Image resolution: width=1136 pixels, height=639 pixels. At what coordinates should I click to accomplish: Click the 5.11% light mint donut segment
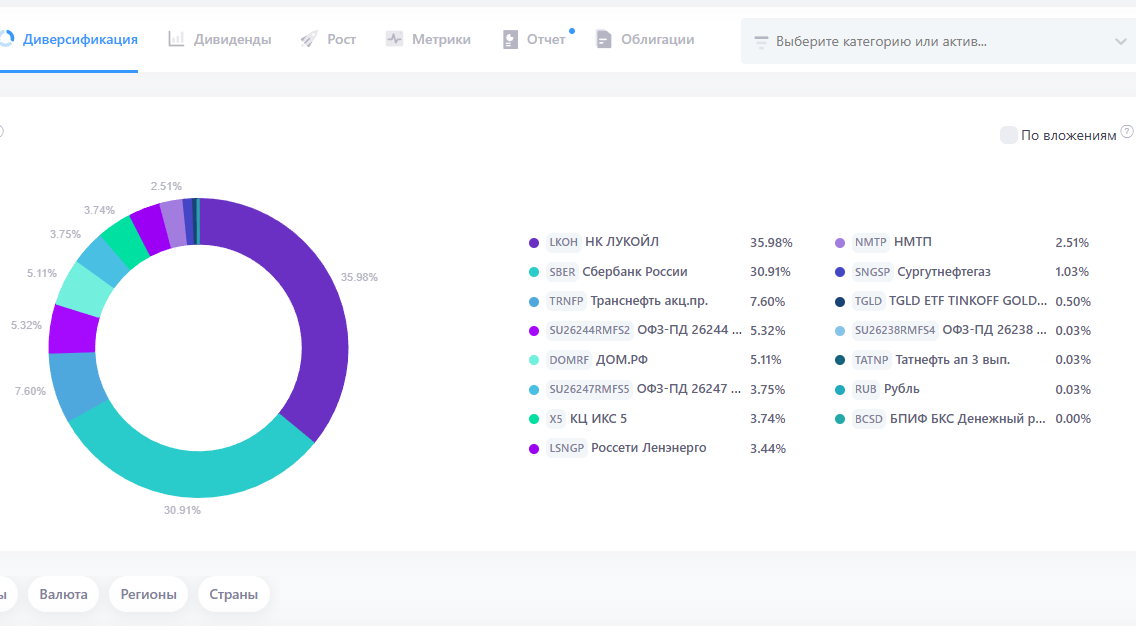pos(84,289)
